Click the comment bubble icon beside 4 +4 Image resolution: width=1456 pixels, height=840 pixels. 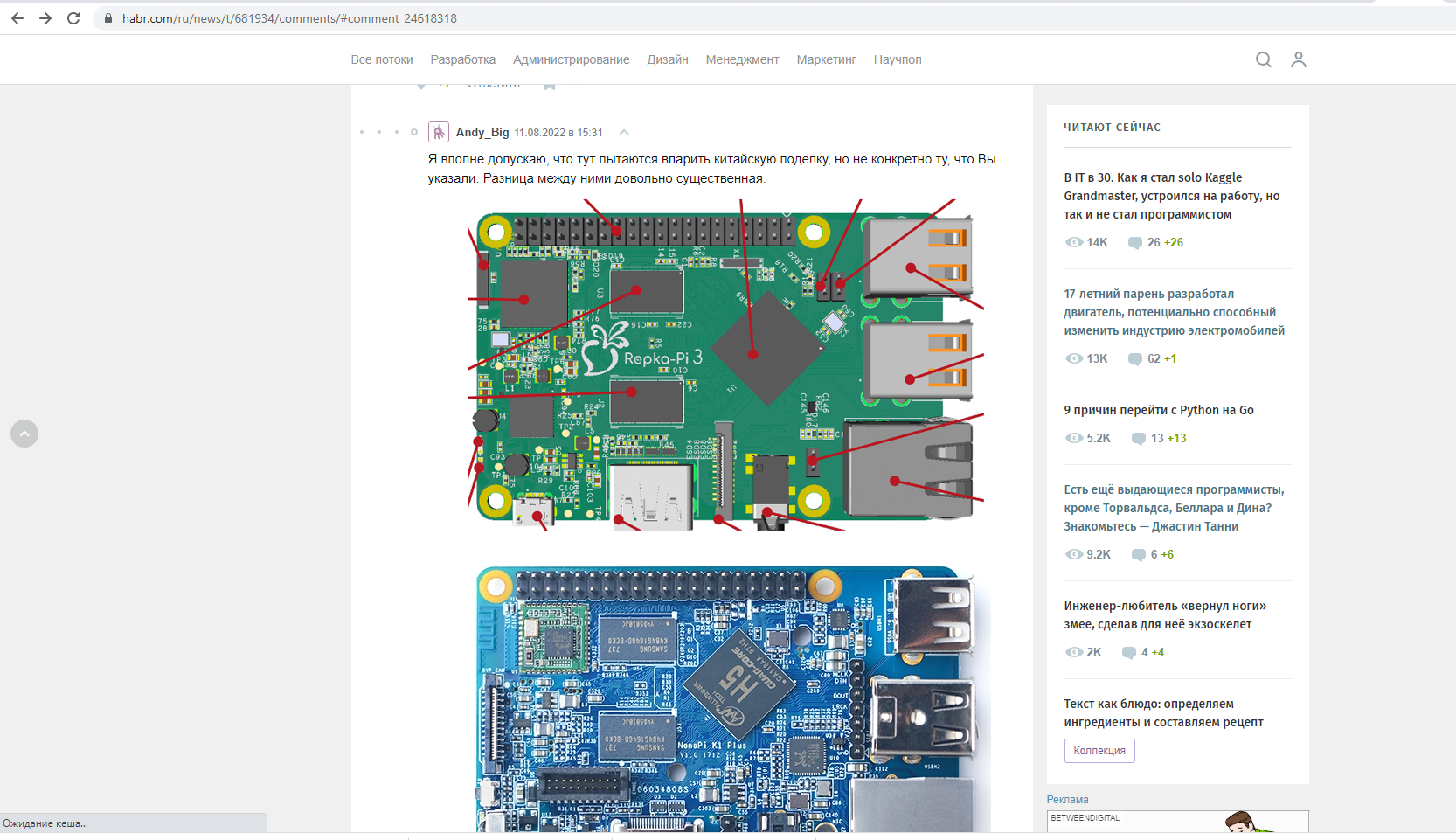click(1128, 653)
